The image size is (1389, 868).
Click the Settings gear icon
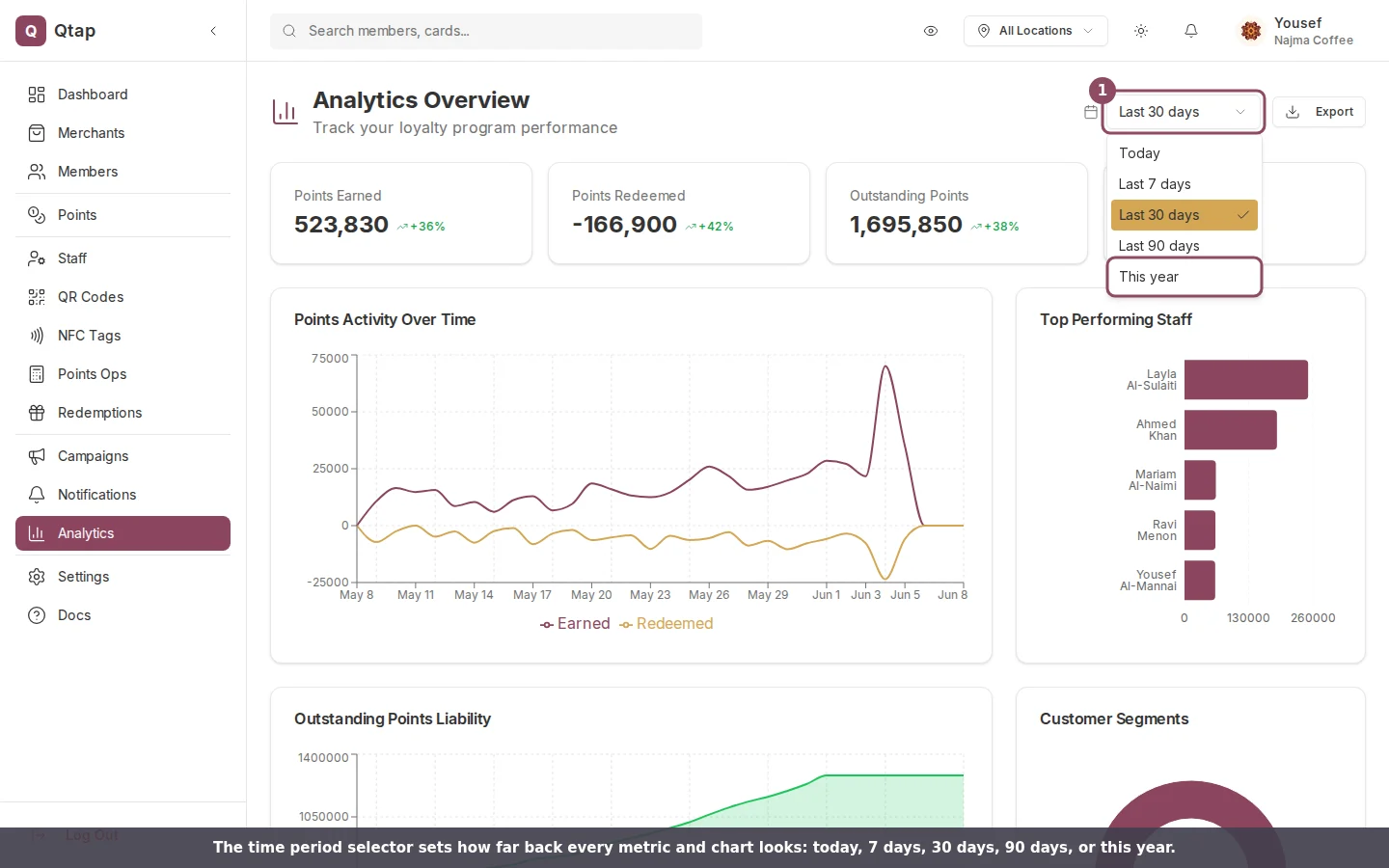[37, 577]
